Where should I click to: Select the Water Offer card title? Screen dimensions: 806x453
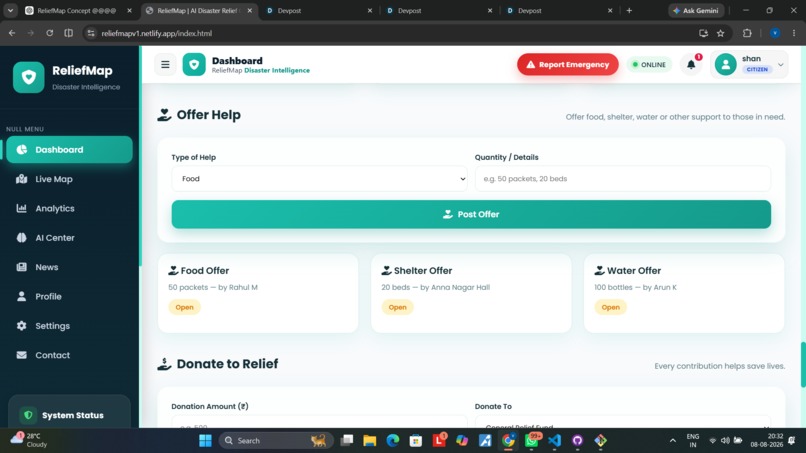point(634,270)
